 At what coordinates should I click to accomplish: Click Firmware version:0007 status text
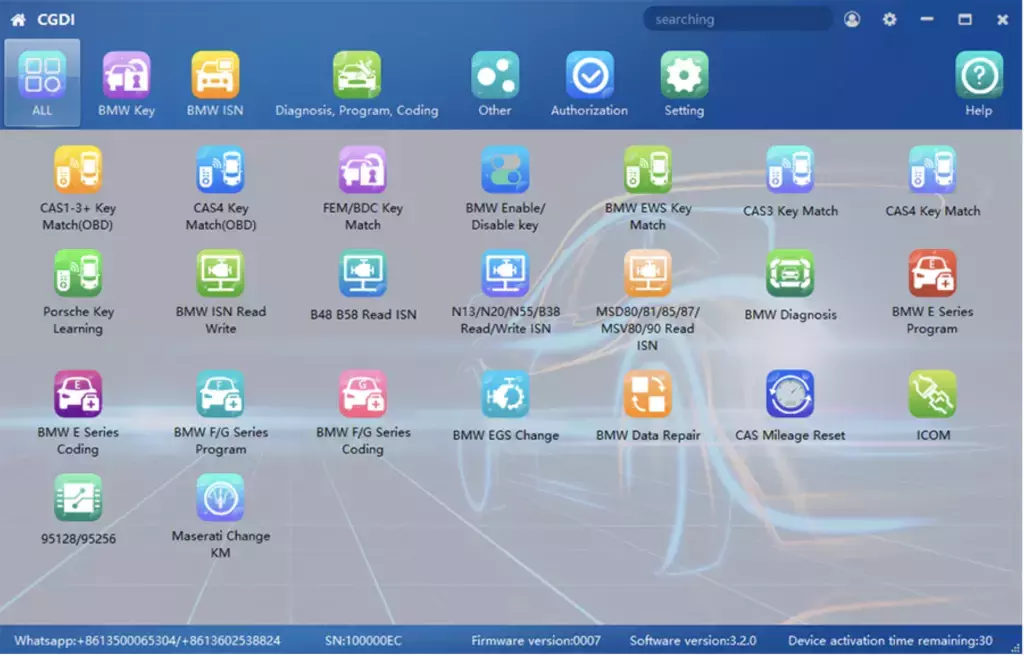coord(536,641)
